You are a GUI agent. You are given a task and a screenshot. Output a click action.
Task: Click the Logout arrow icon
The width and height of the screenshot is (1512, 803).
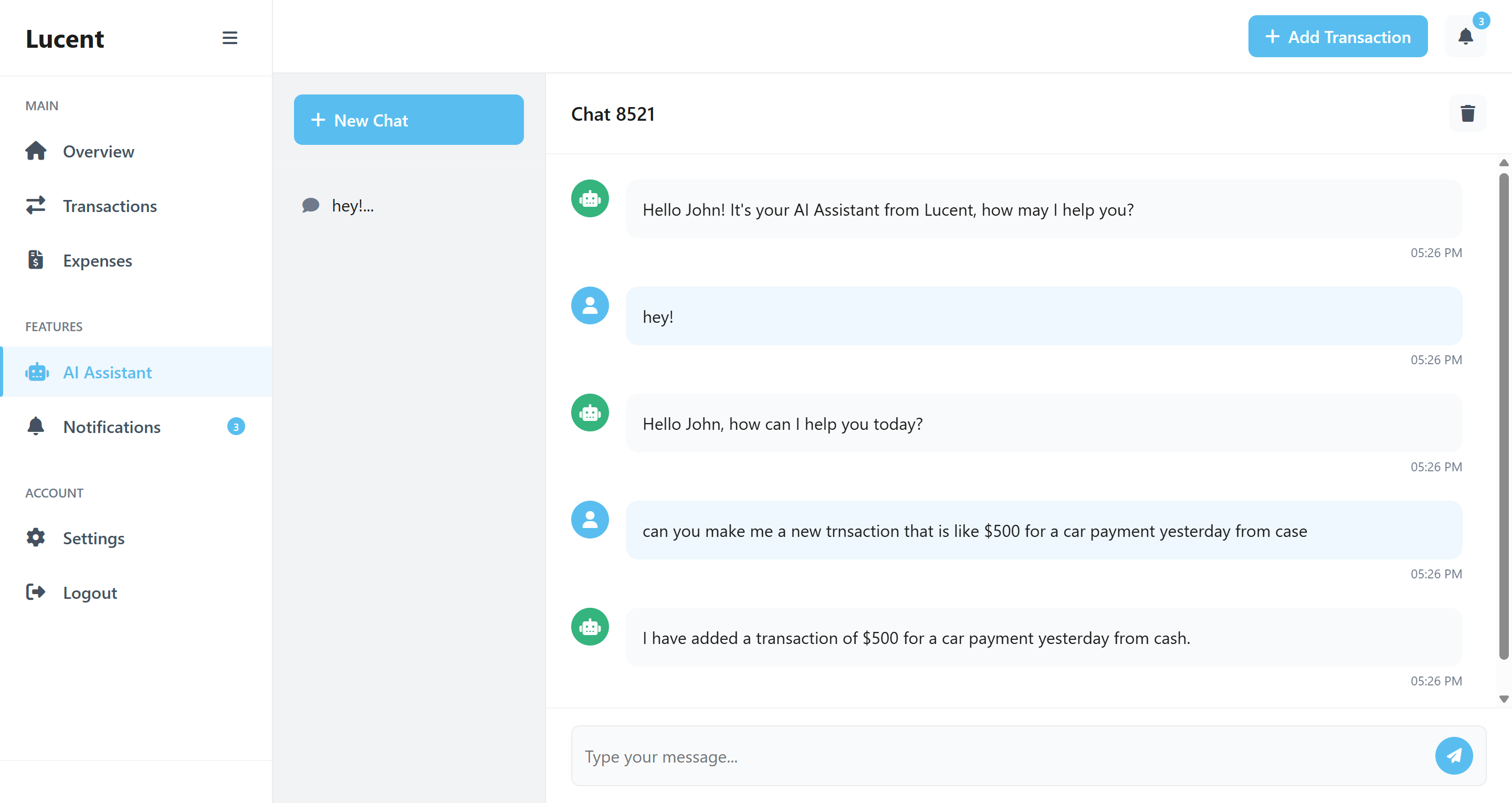(x=36, y=591)
